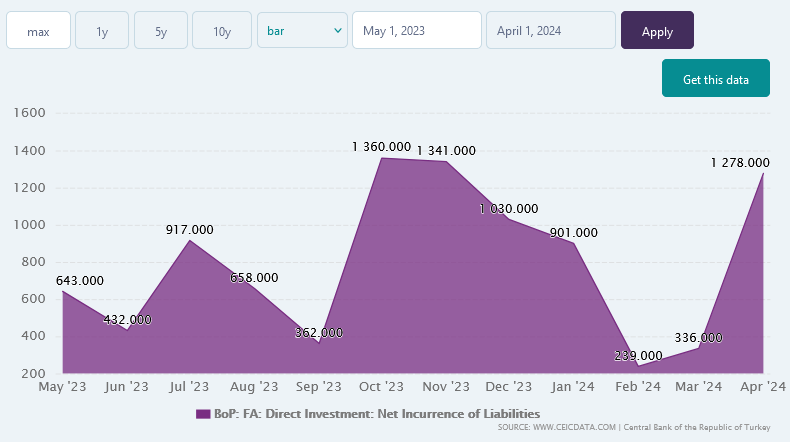Choose the 1y time range
This screenshot has height=442, width=790.
pos(102,31)
